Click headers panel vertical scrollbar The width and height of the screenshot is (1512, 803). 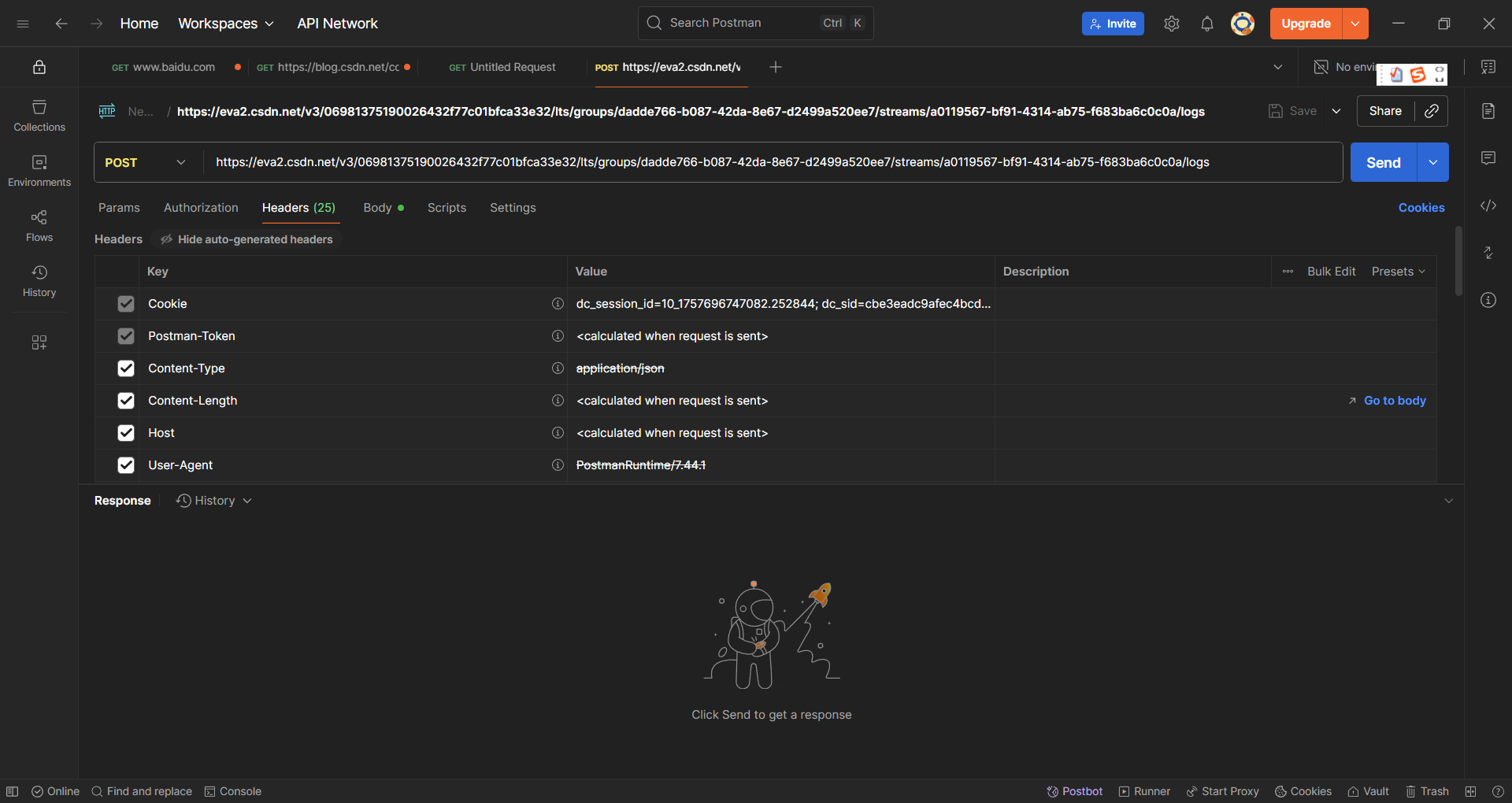click(1458, 261)
